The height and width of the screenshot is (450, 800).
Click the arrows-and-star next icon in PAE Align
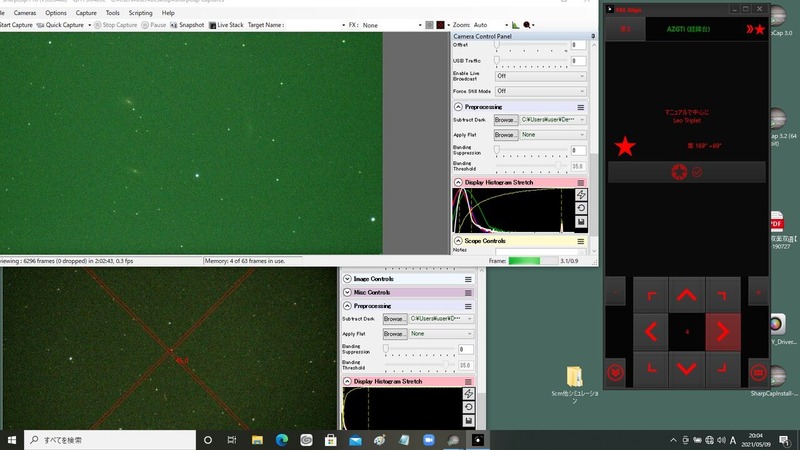point(755,29)
